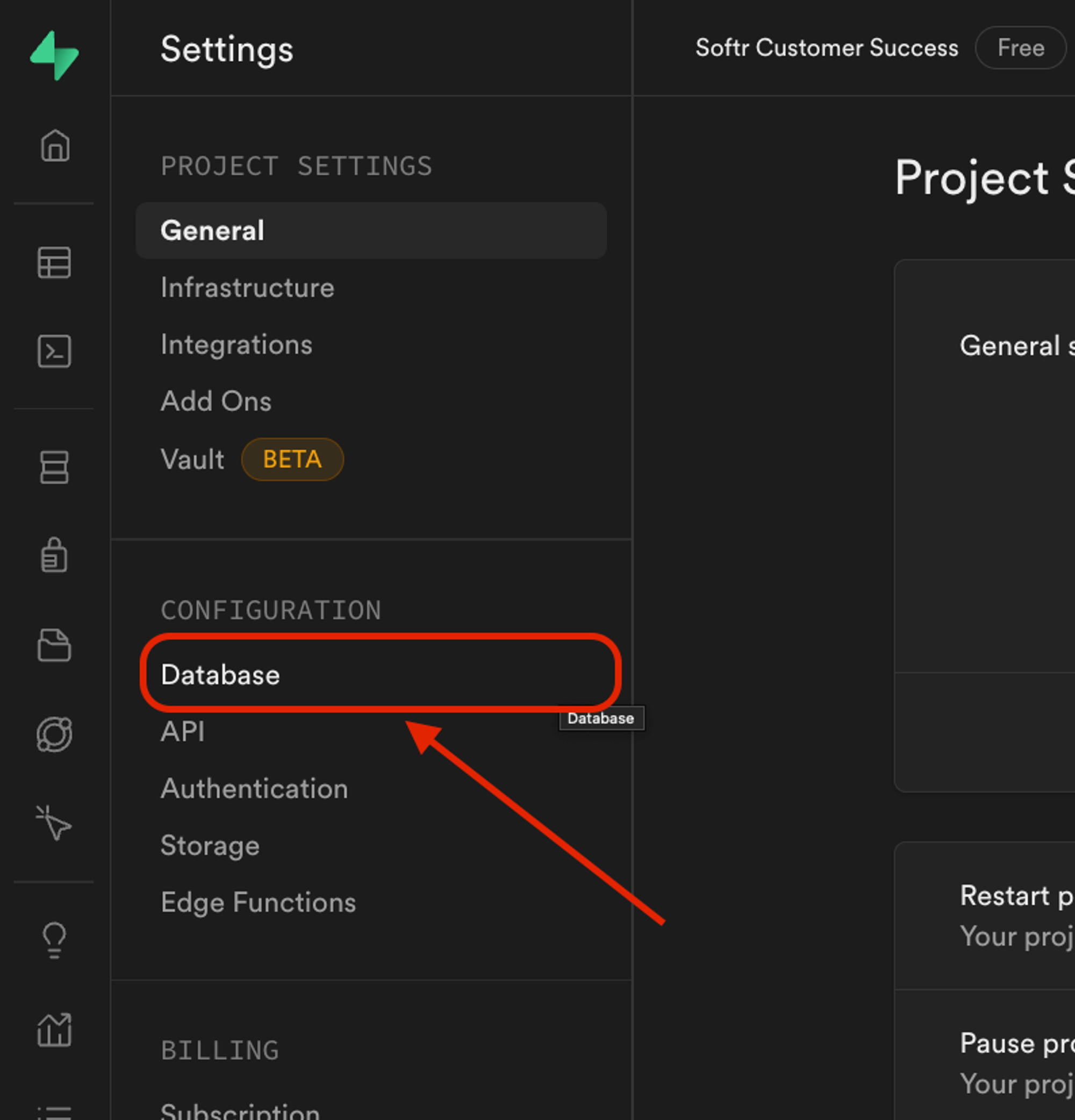Image resolution: width=1075 pixels, height=1120 pixels.
Task: Open the Storage folder icon
Action: 54,645
